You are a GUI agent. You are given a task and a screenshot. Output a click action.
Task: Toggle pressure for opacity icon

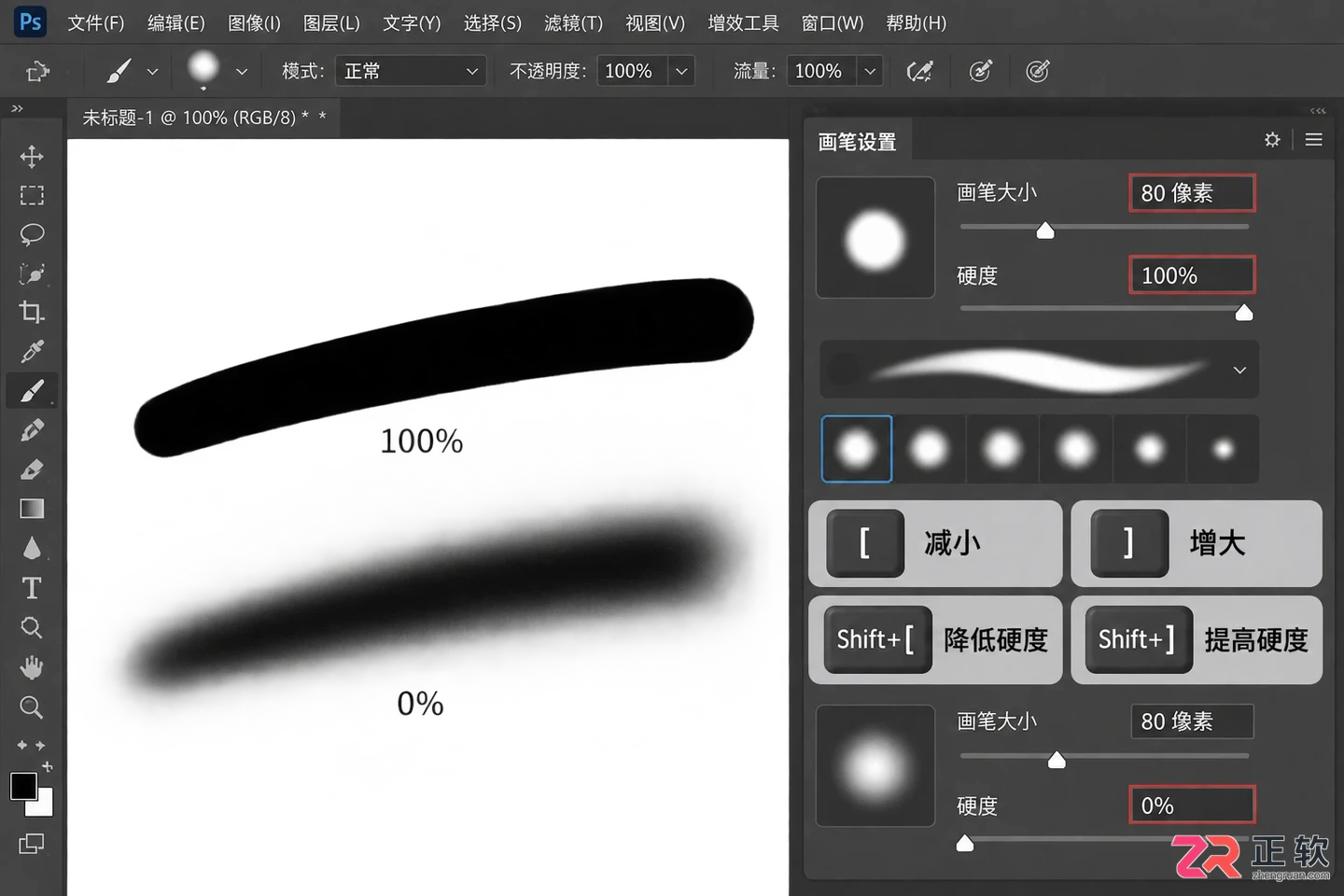pyautogui.click(x=920, y=71)
